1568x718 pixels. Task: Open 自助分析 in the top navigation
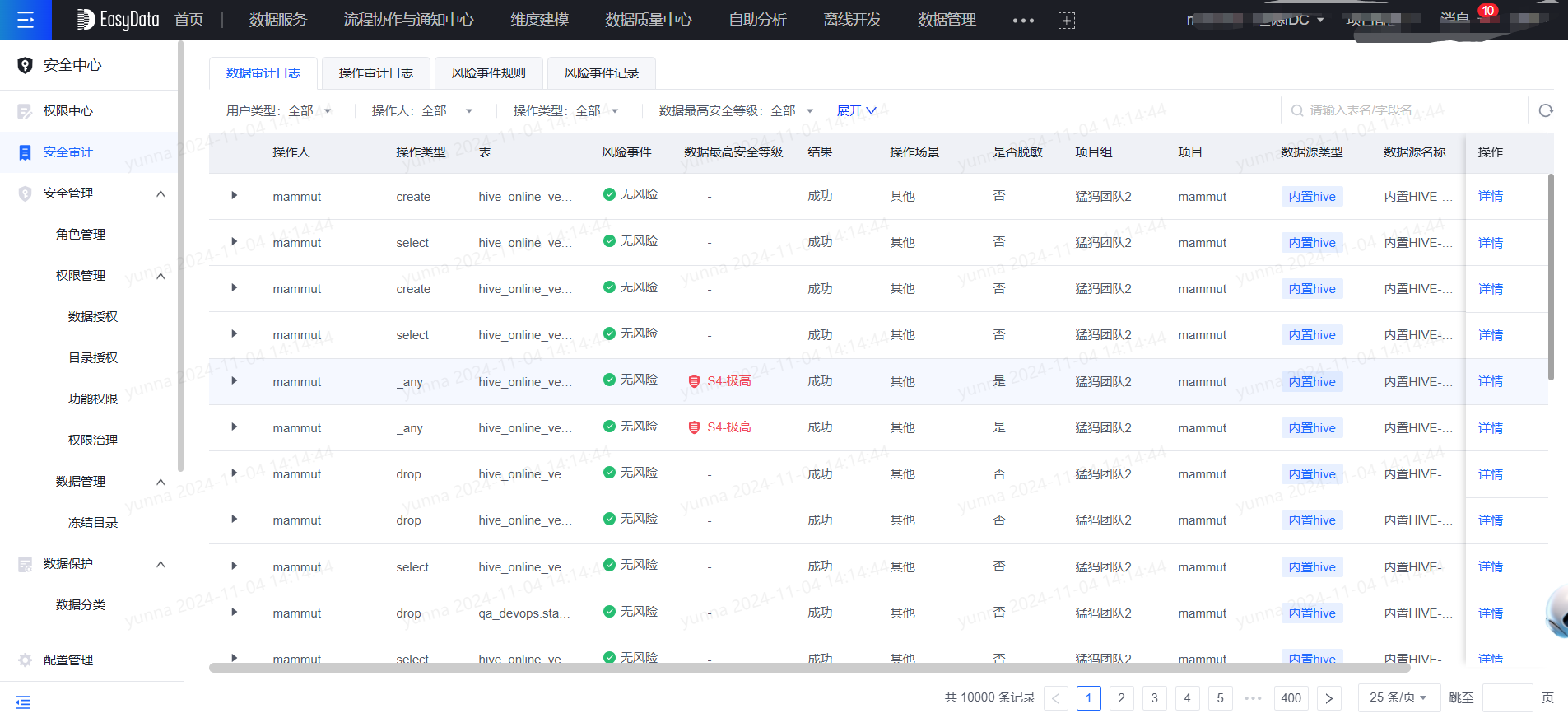point(758,20)
